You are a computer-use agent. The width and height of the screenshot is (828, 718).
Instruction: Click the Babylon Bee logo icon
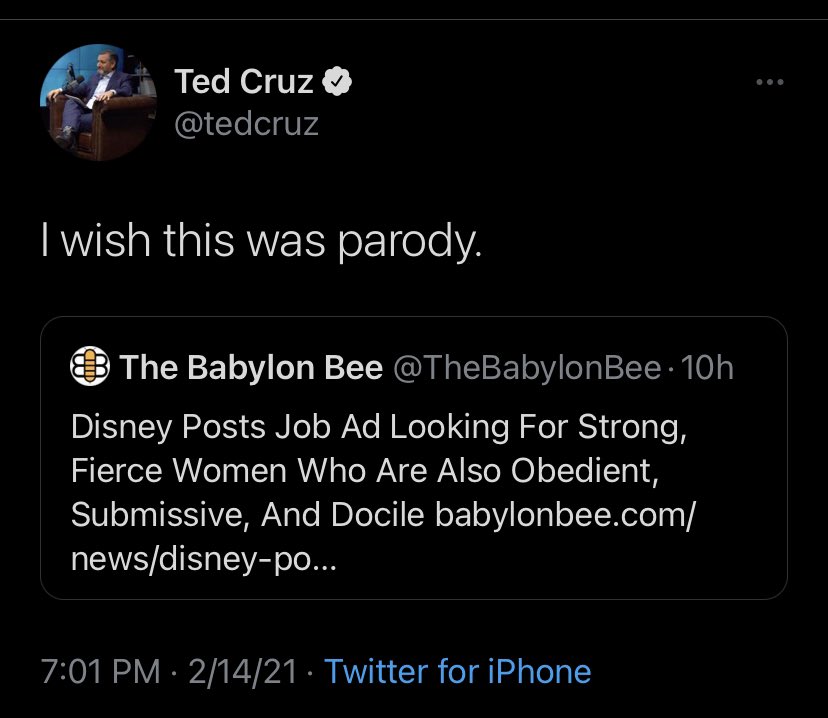(90, 368)
